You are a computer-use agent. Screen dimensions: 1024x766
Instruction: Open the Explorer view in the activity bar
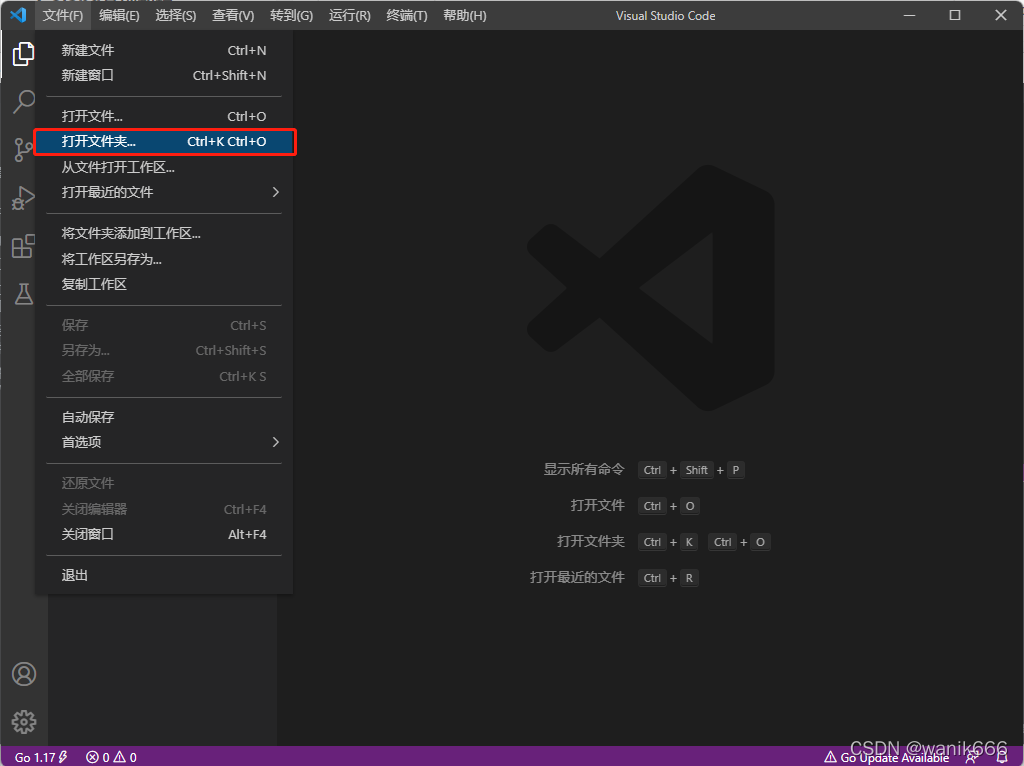[24, 54]
